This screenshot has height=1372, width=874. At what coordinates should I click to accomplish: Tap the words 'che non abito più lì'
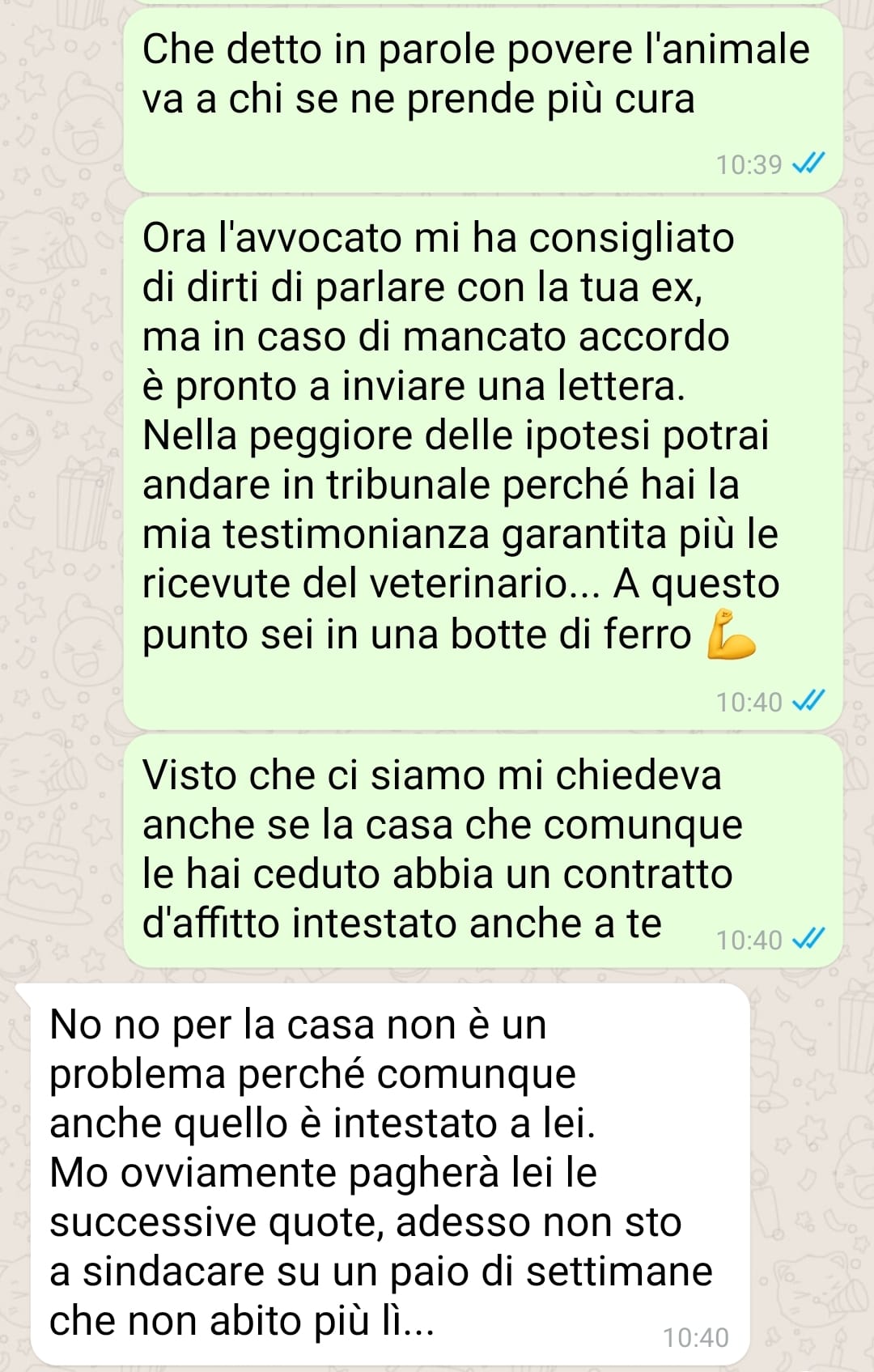[x=242, y=1321]
